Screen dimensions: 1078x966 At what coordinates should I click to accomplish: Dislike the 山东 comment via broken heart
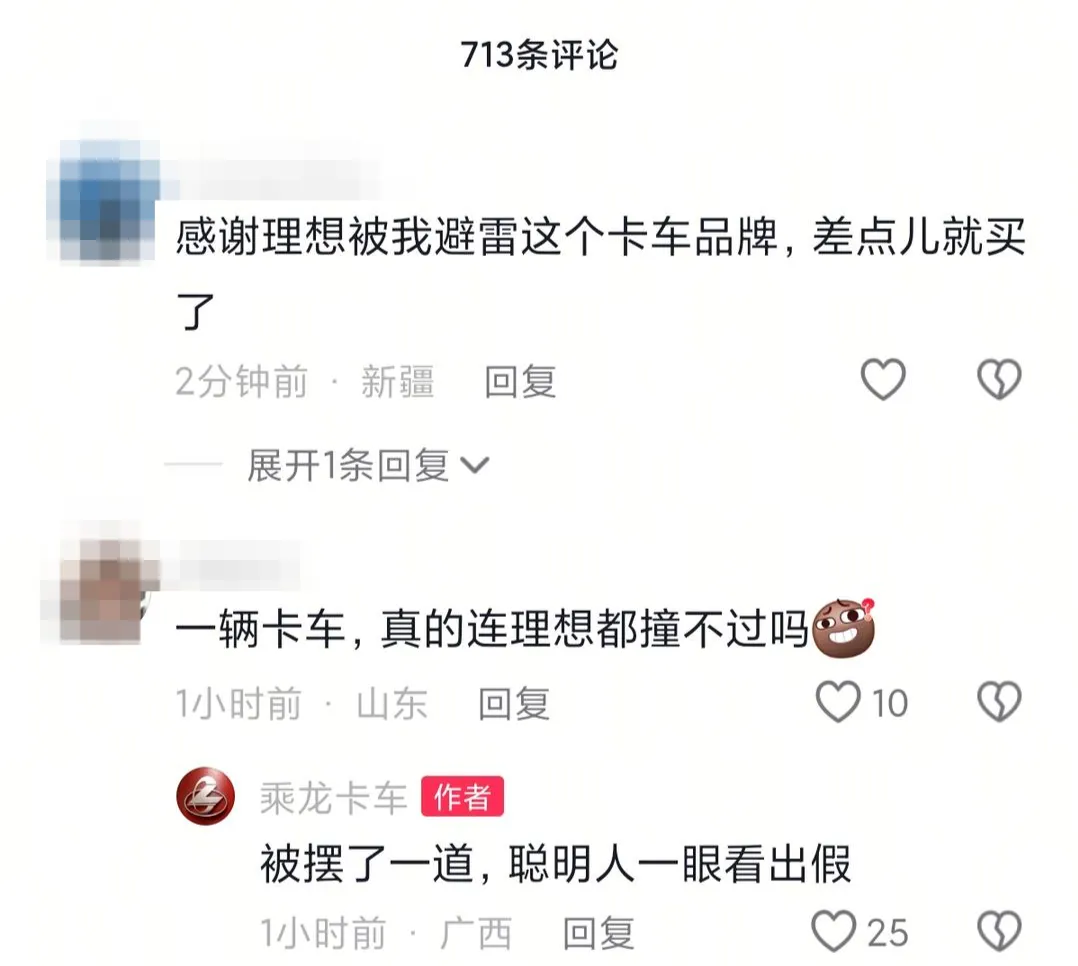pos(999,701)
